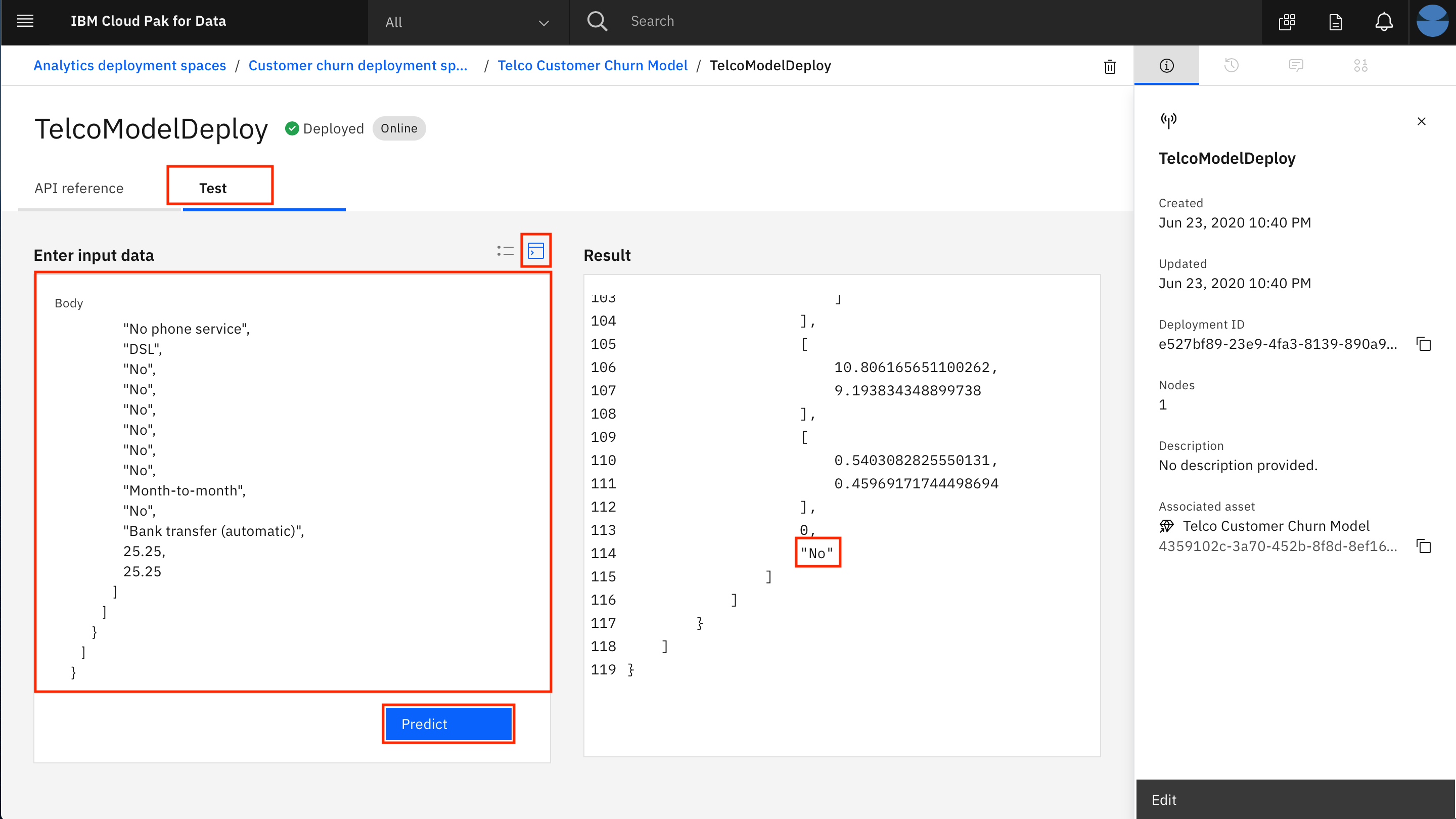Image resolution: width=1456 pixels, height=819 pixels.
Task: Open the hamburger navigation menu
Action: 25,21
